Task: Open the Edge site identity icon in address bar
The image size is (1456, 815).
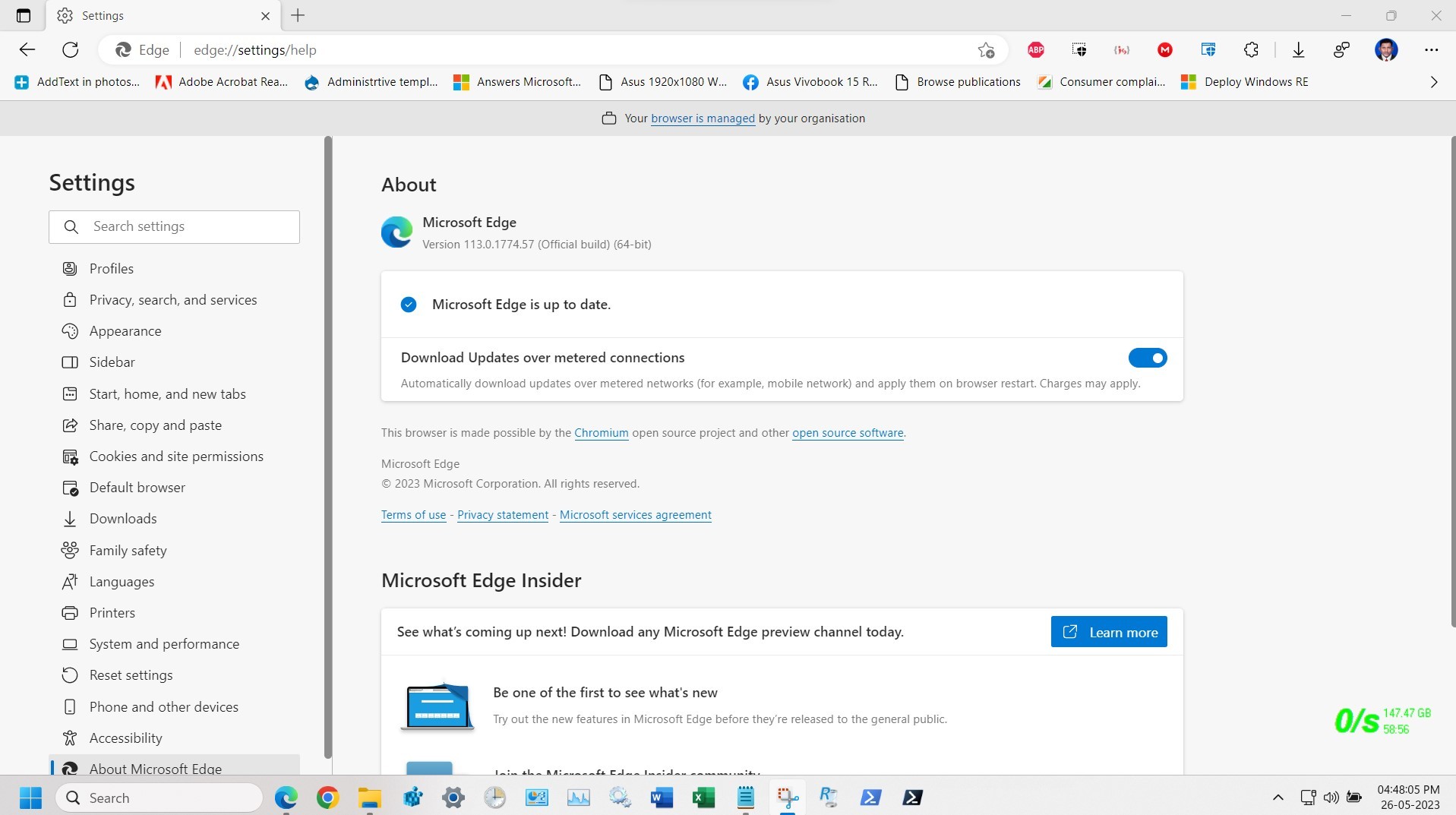Action: click(144, 50)
